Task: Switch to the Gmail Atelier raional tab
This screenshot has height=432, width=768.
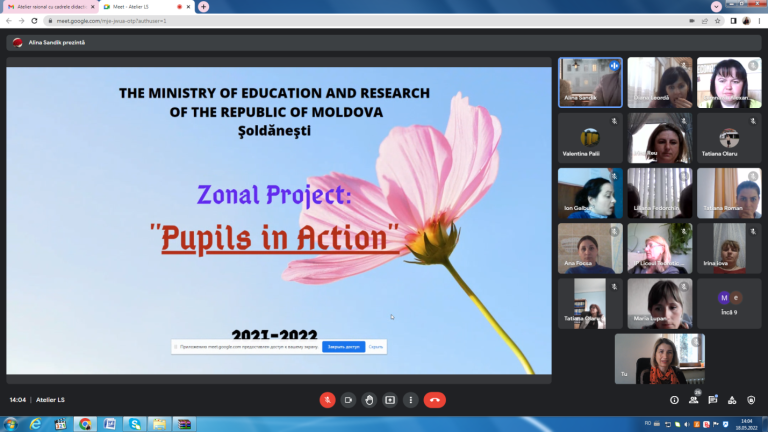Action: coord(51,7)
